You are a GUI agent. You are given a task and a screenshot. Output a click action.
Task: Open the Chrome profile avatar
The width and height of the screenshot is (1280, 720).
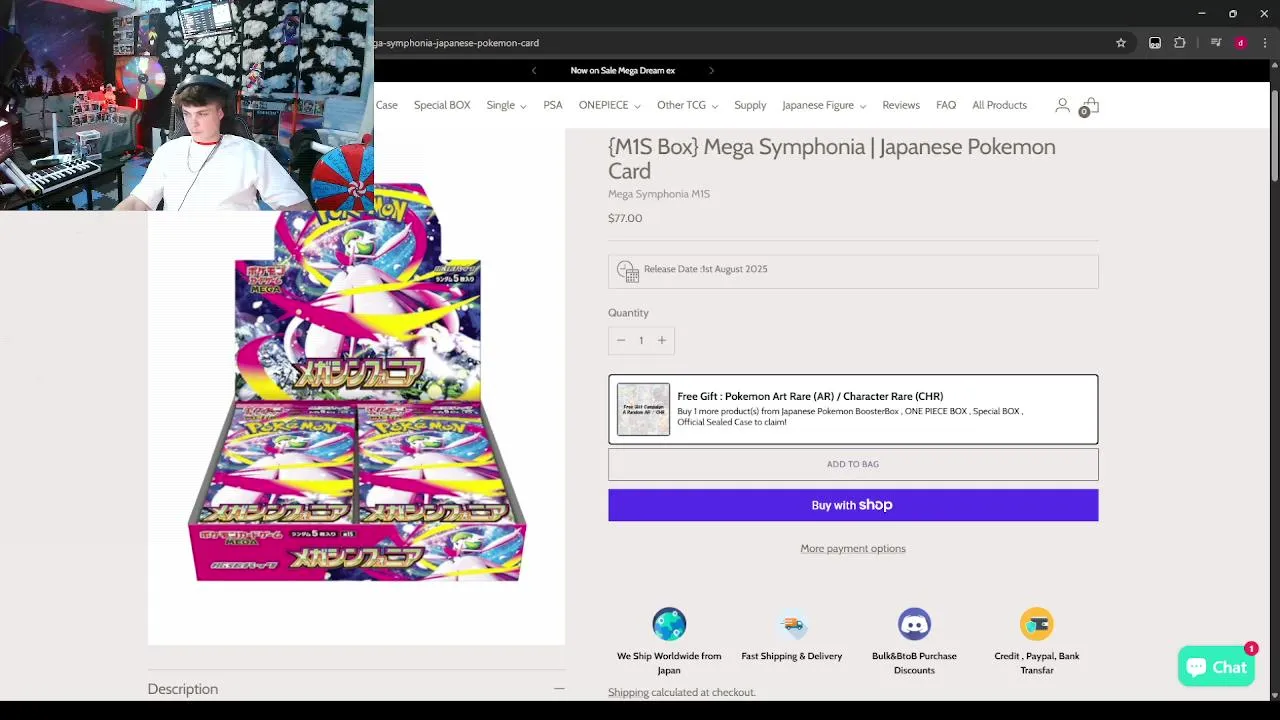pyautogui.click(x=1241, y=43)
